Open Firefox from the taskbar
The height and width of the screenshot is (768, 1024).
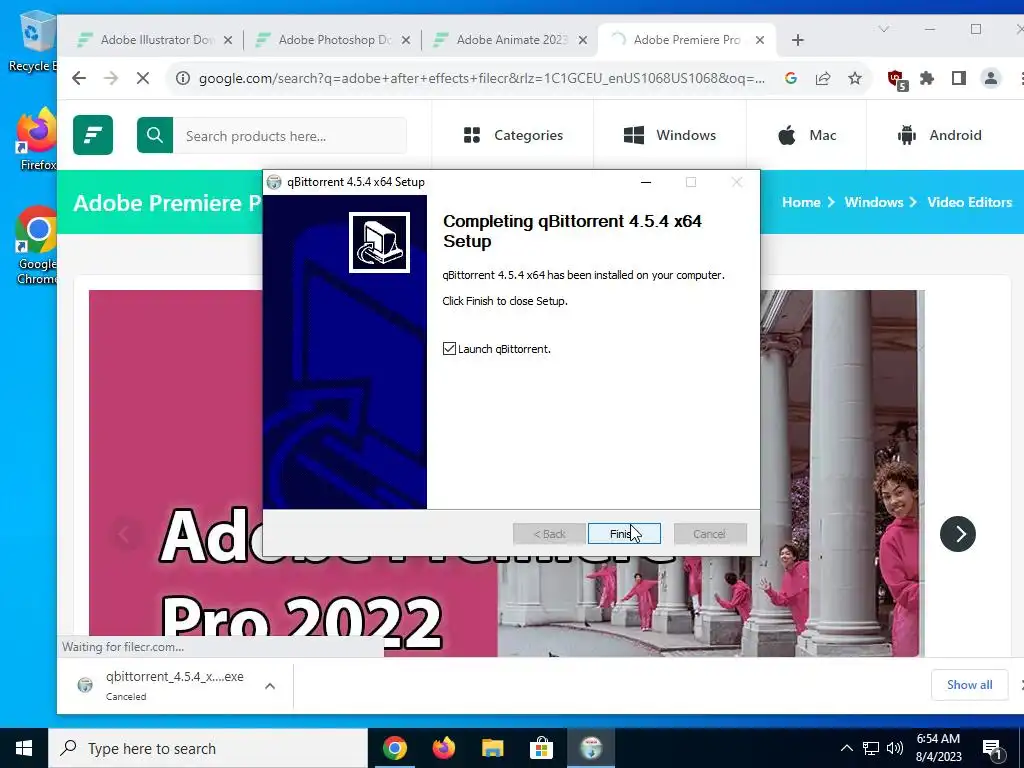tap(443, 748)
